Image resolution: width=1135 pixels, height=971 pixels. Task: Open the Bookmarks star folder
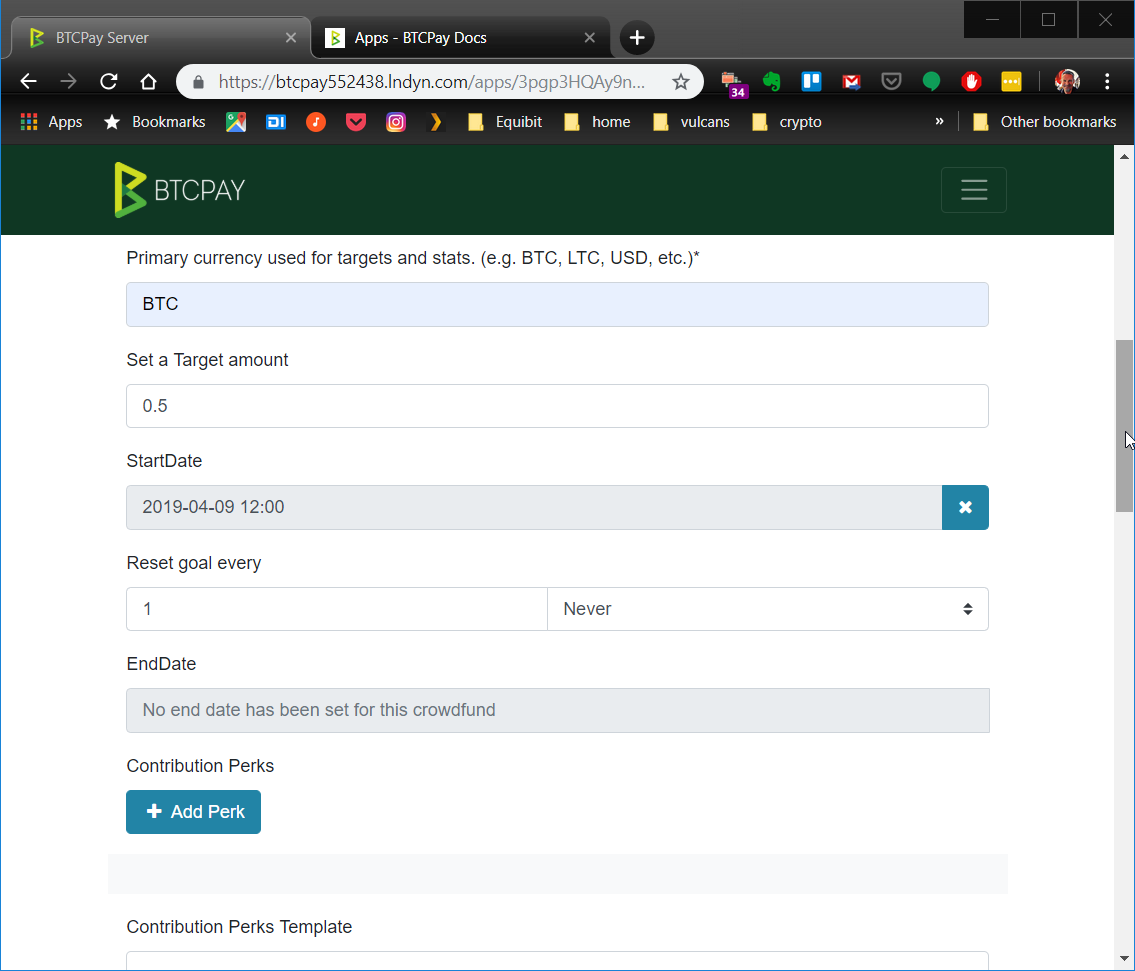[154, 122]
